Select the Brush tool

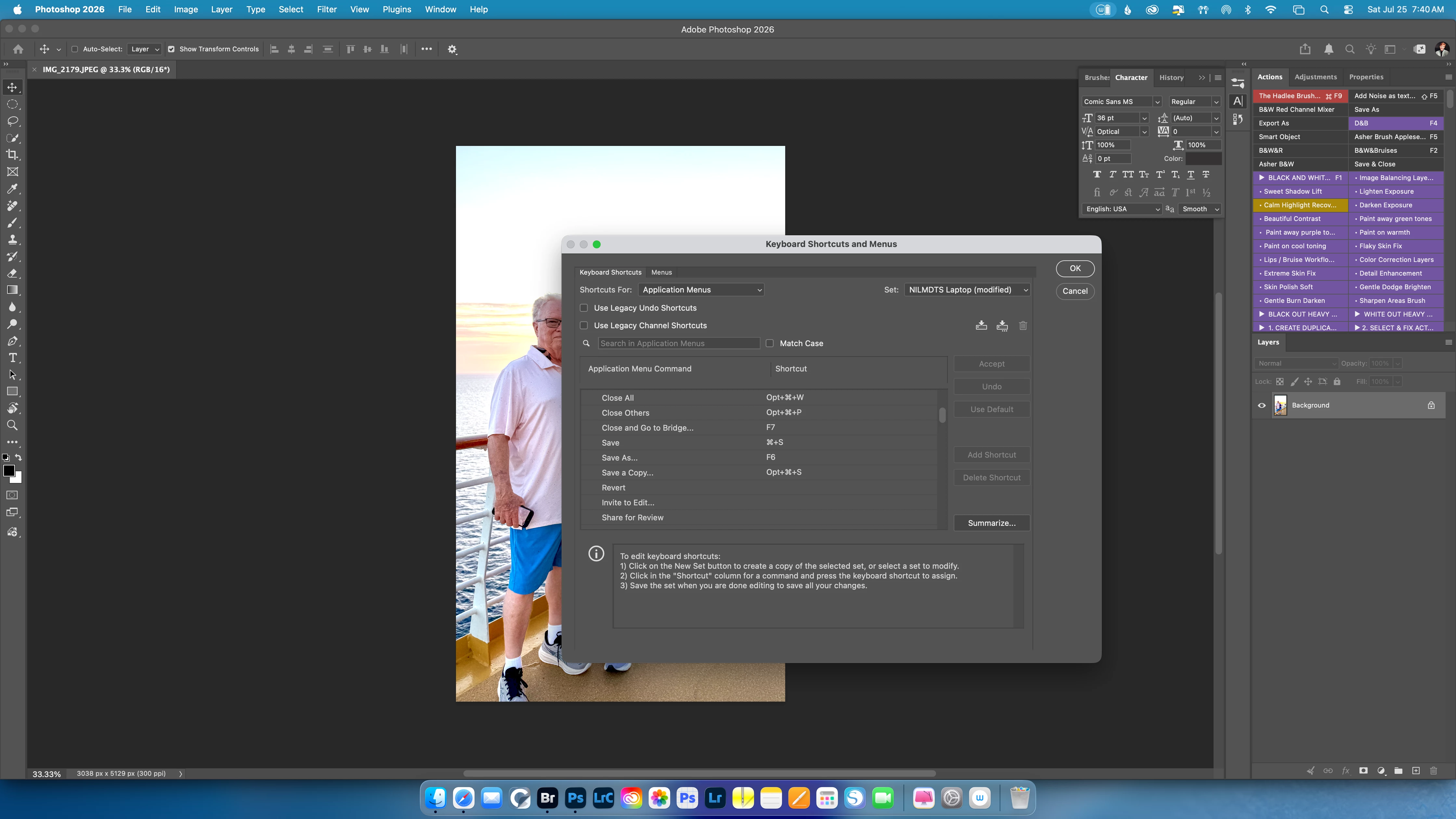[x=12, y=222]
